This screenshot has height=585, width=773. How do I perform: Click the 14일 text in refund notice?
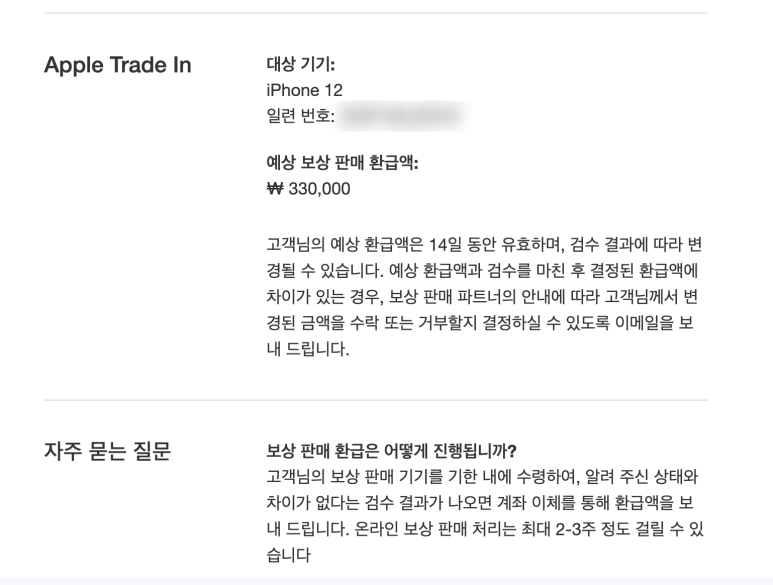pyautogui.click(x=443, y=245)
